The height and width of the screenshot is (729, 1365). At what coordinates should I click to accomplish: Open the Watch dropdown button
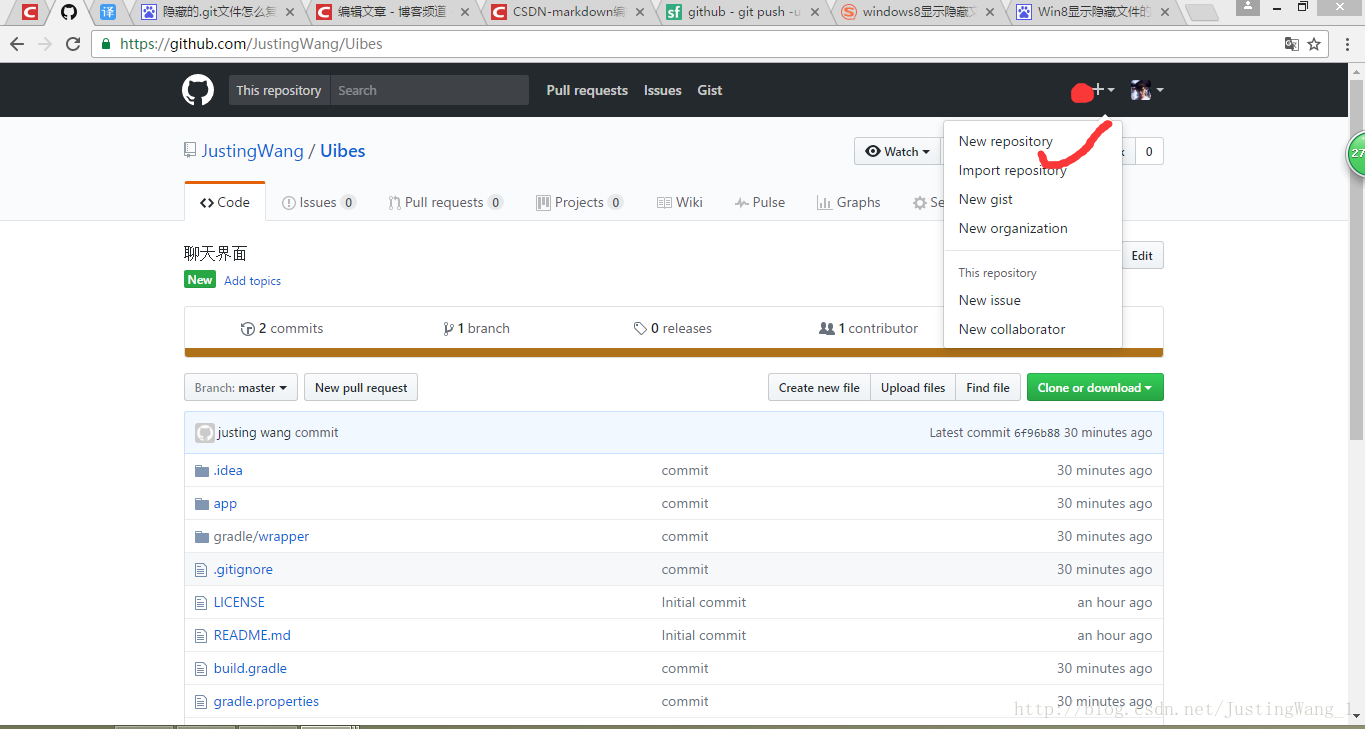tap(897, 151)
